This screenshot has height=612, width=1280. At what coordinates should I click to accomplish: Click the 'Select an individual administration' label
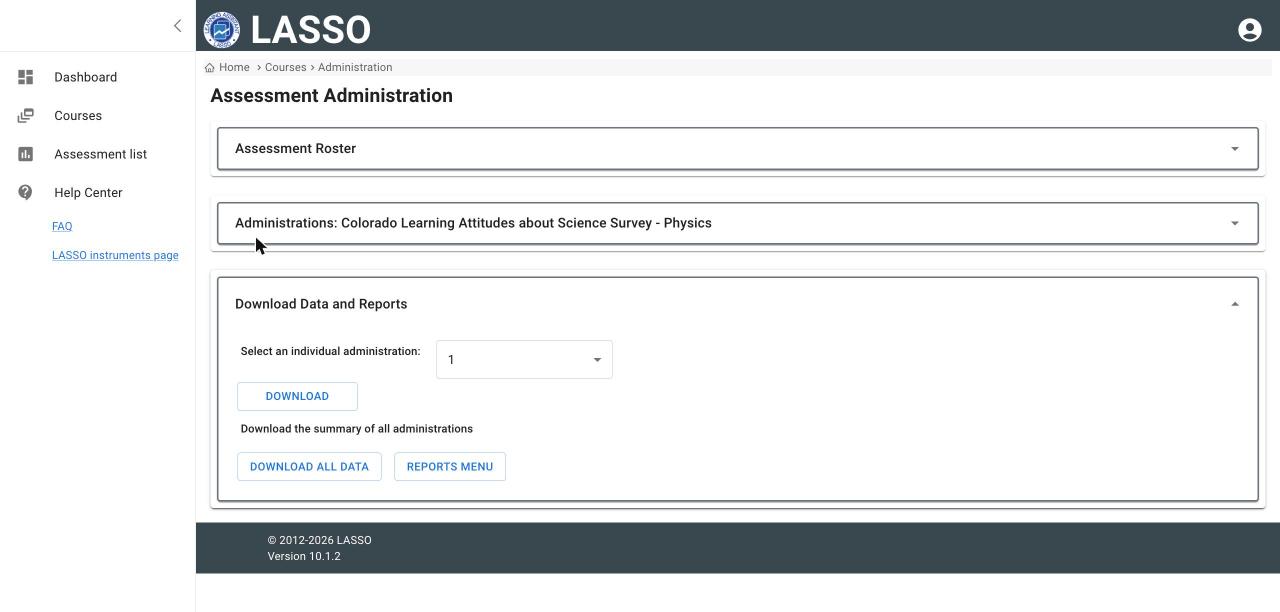[x=330, y=351]
